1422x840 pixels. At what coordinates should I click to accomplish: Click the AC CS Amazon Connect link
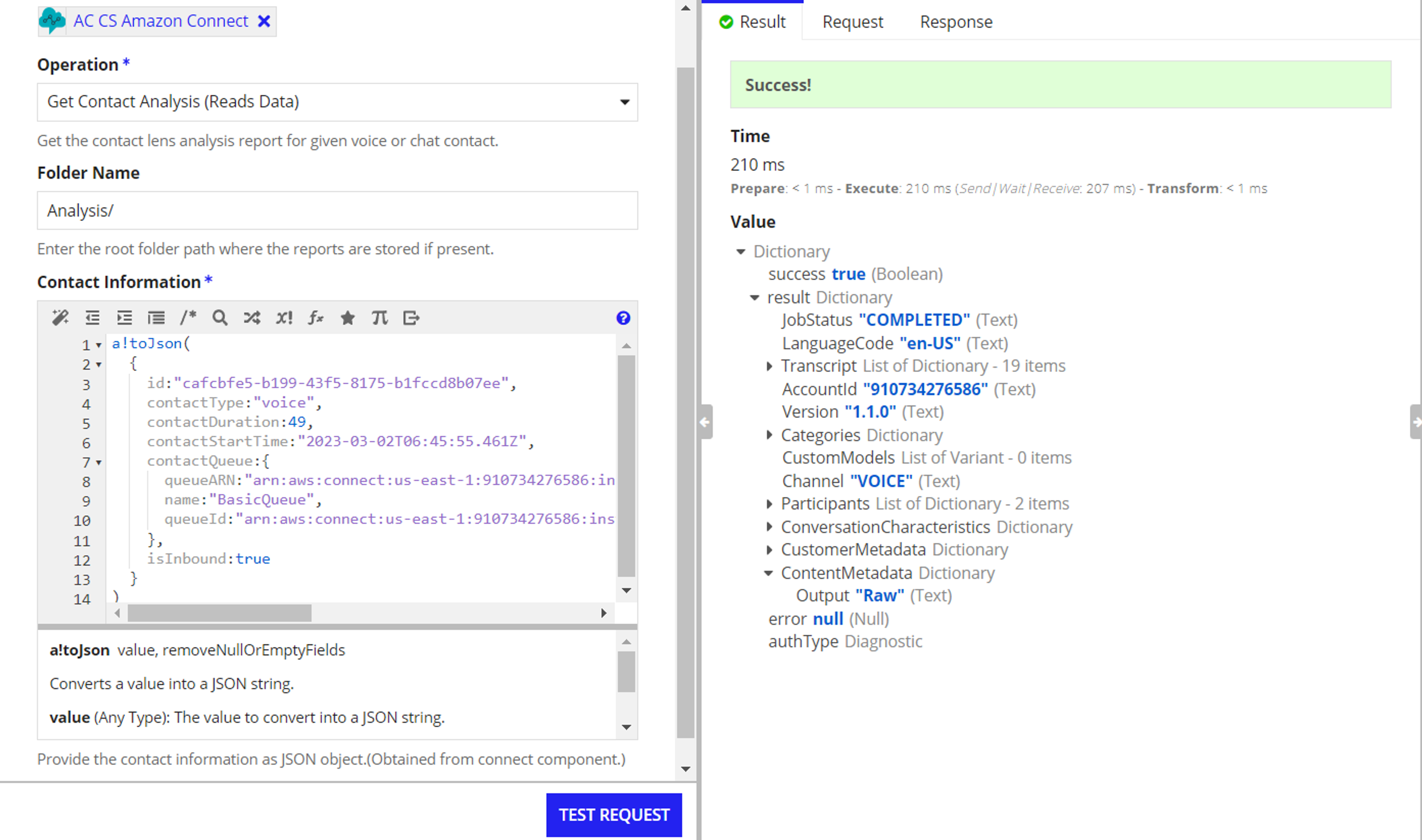[161, 21]
